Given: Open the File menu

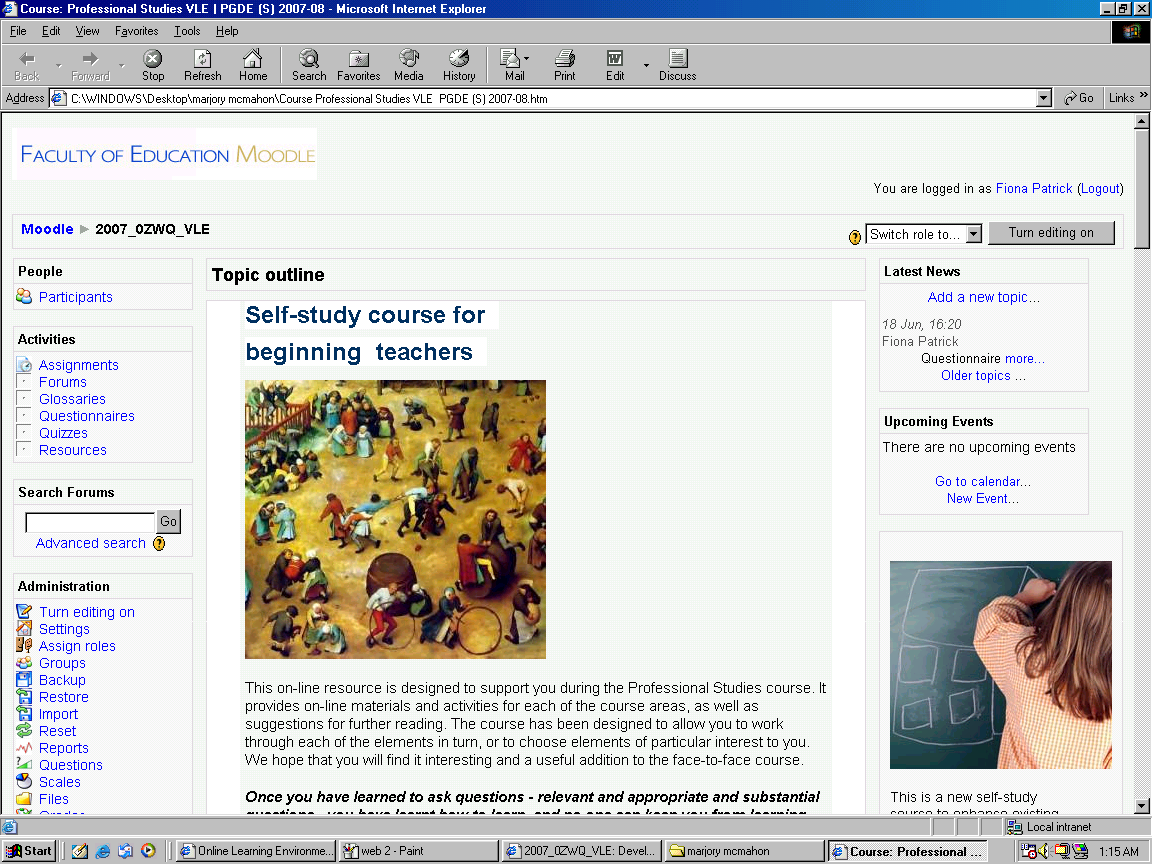Looking at the screenshot, I should (18, 31).
